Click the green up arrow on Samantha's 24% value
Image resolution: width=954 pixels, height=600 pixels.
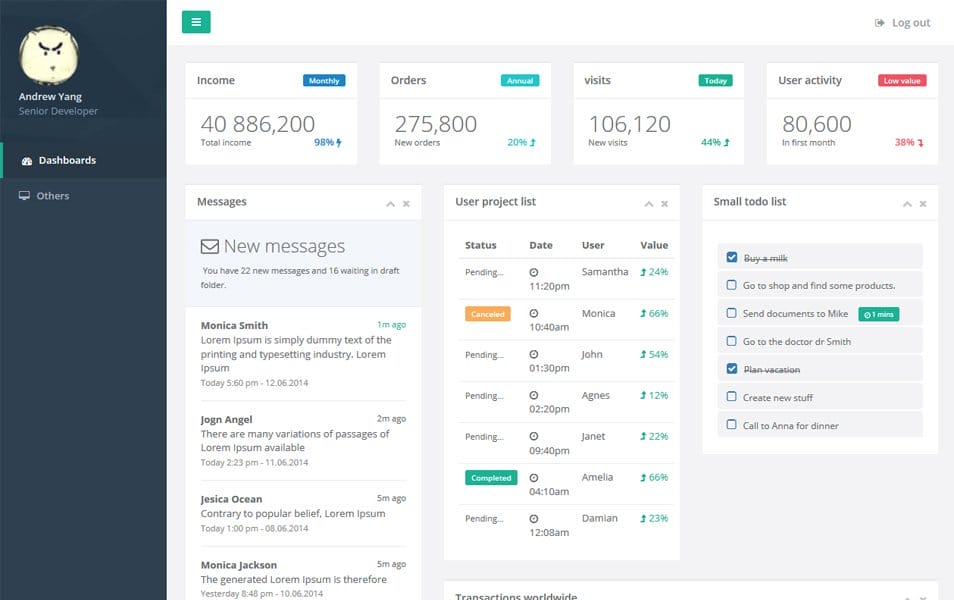point(645,271)
